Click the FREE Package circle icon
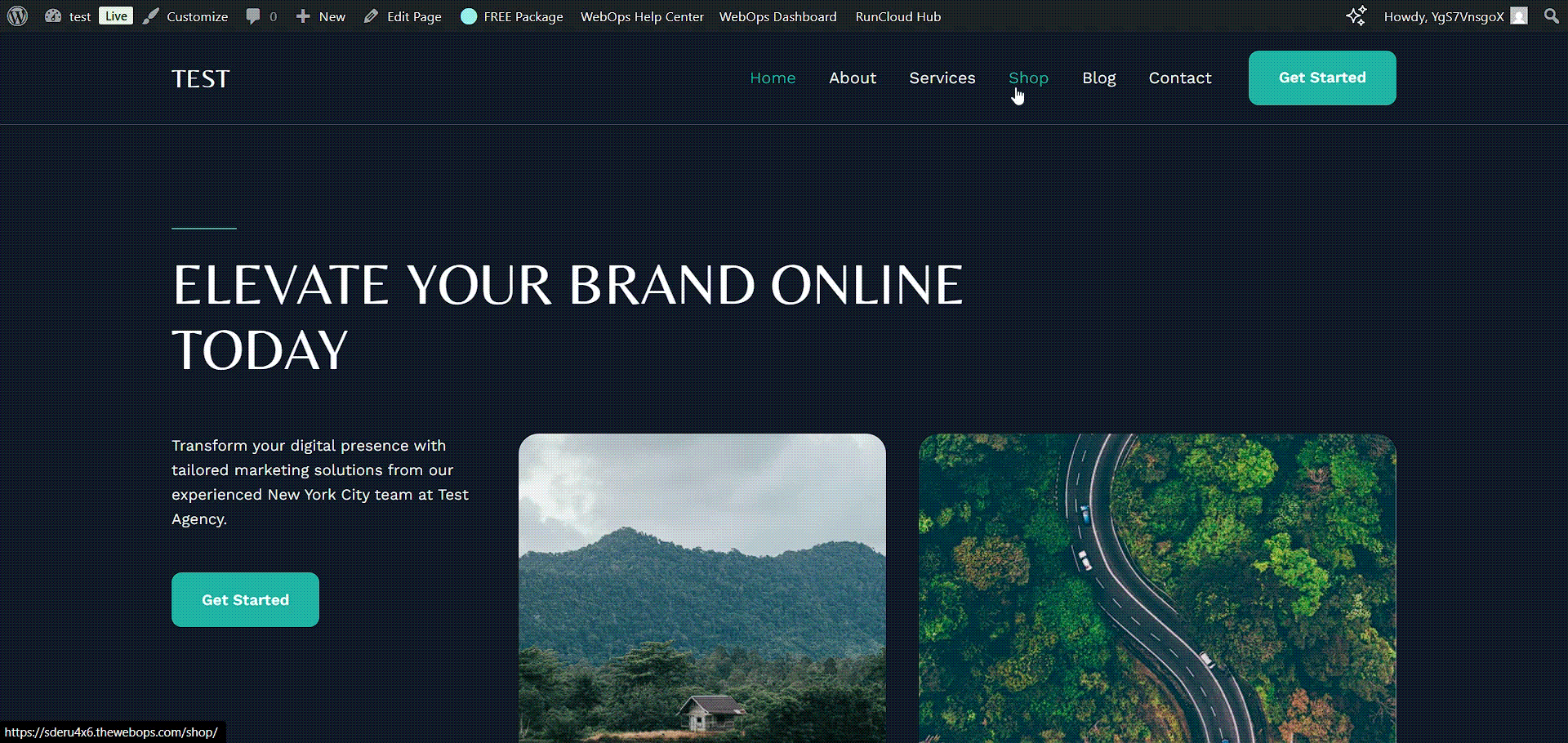The width and height of the screenshot is (1568, 743). [469, 16]
